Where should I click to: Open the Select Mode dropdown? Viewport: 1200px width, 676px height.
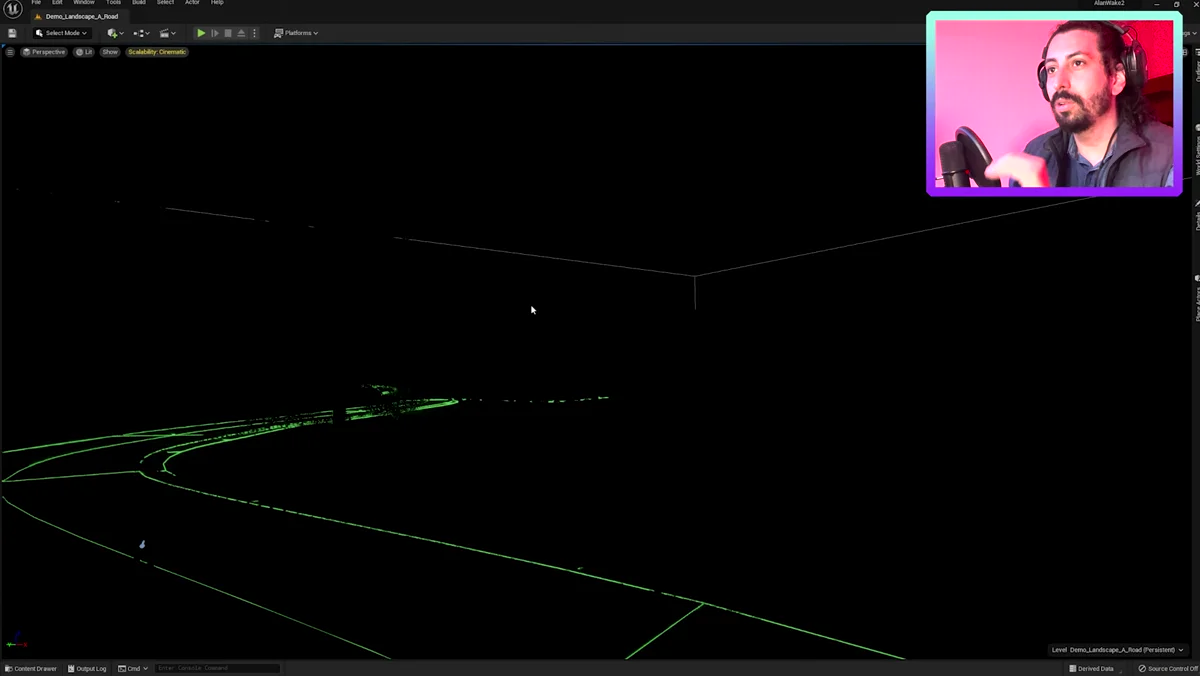click(x=61, y=33)
